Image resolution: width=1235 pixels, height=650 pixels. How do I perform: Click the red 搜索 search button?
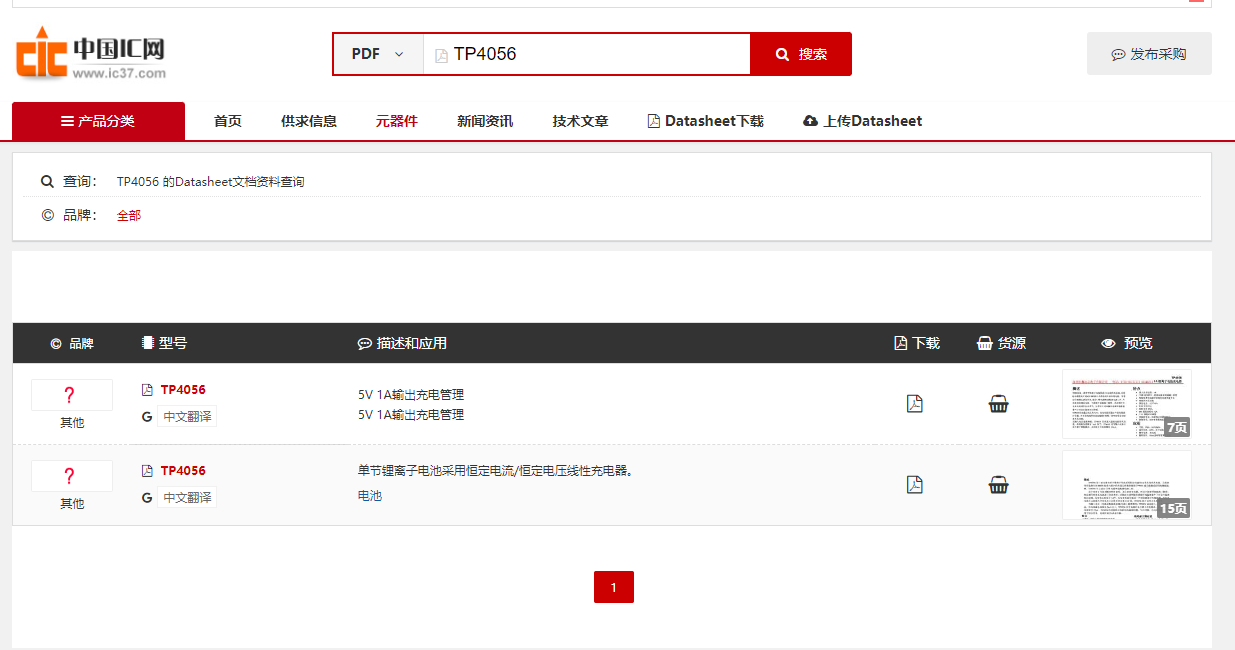point(801,54)
